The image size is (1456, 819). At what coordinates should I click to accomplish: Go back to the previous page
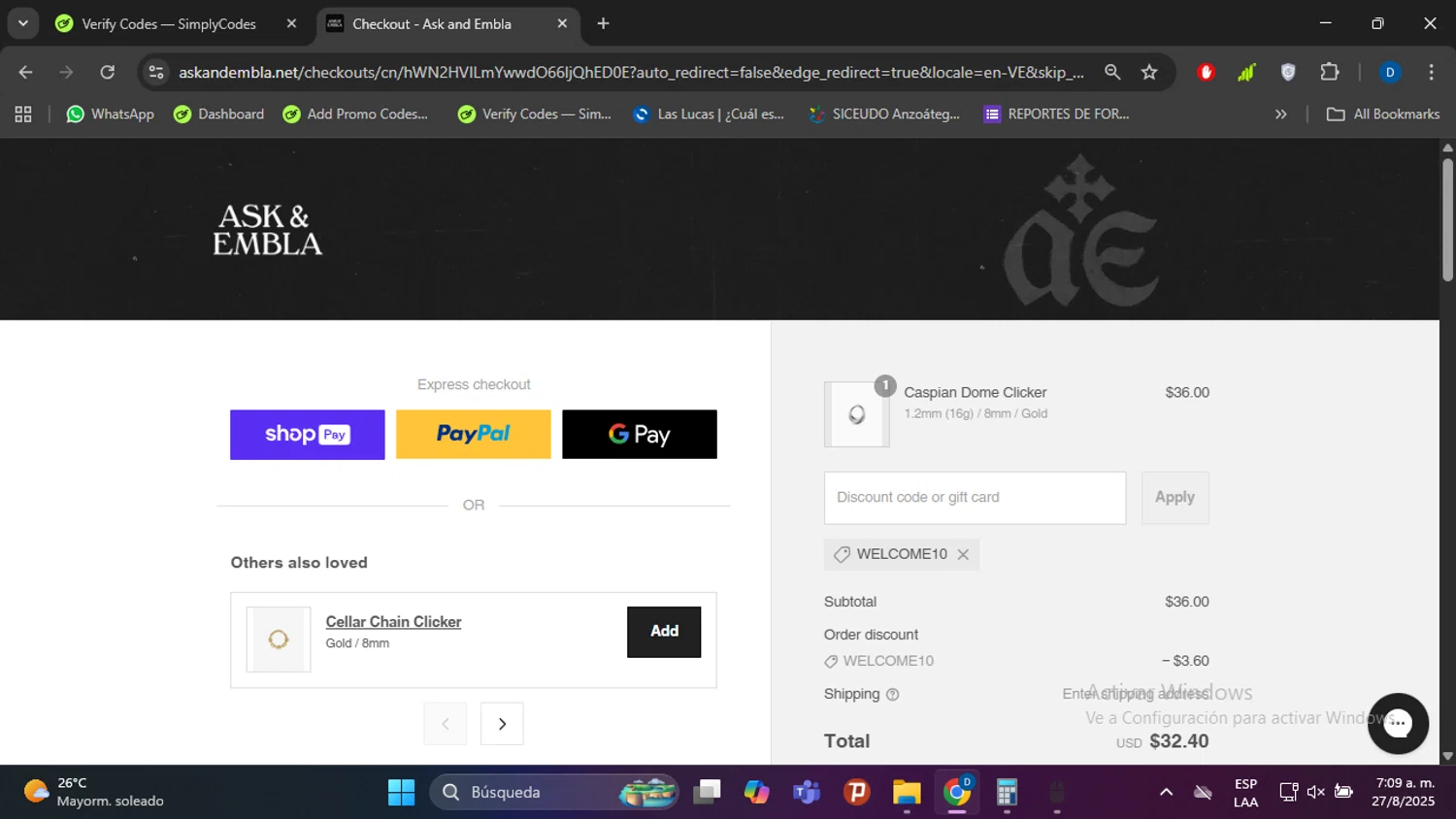tap(25, 72)
